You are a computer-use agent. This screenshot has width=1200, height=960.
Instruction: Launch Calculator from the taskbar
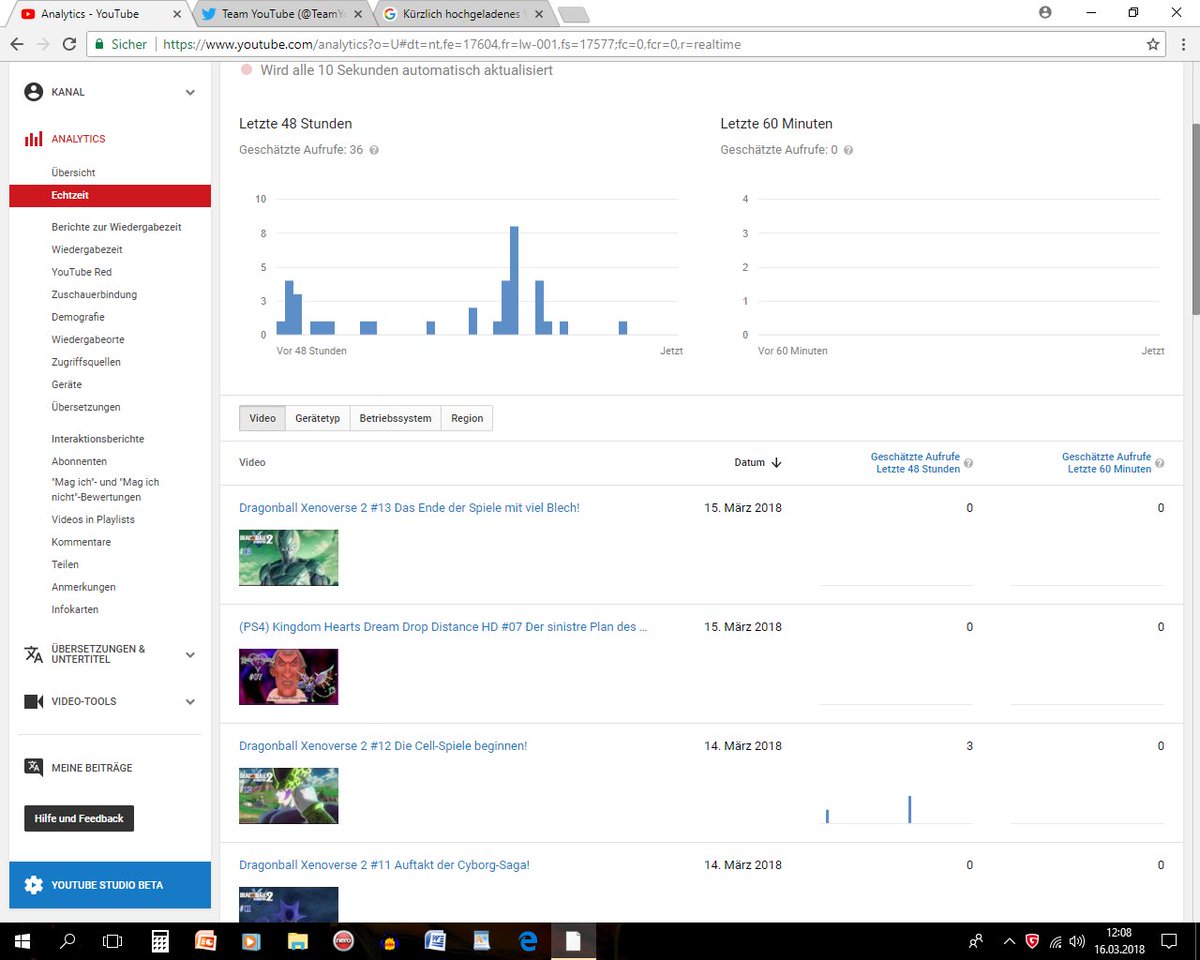pyautogui.click(x=160, y=941)
